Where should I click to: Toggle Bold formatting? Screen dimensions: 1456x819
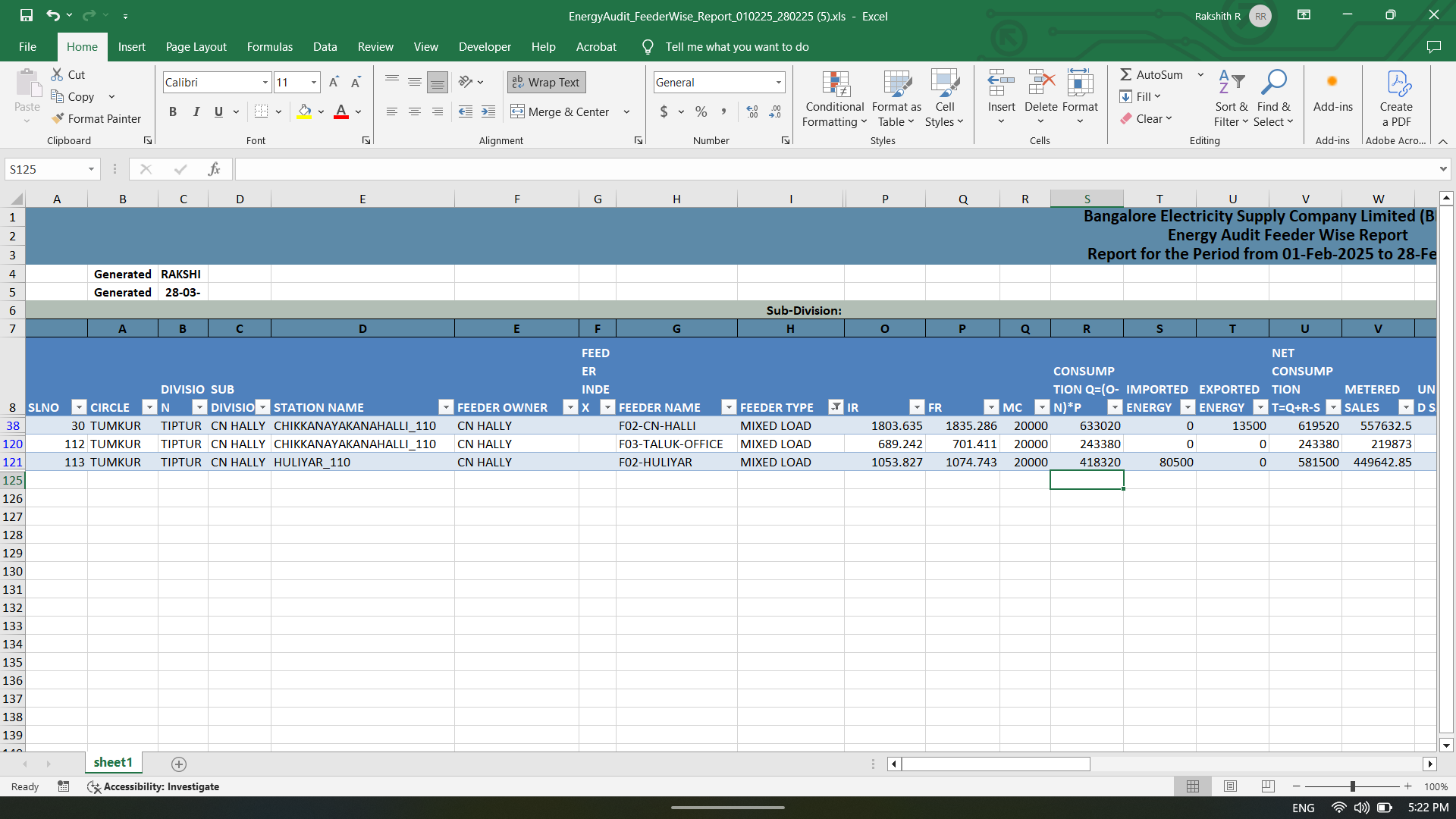pos(173,111)
